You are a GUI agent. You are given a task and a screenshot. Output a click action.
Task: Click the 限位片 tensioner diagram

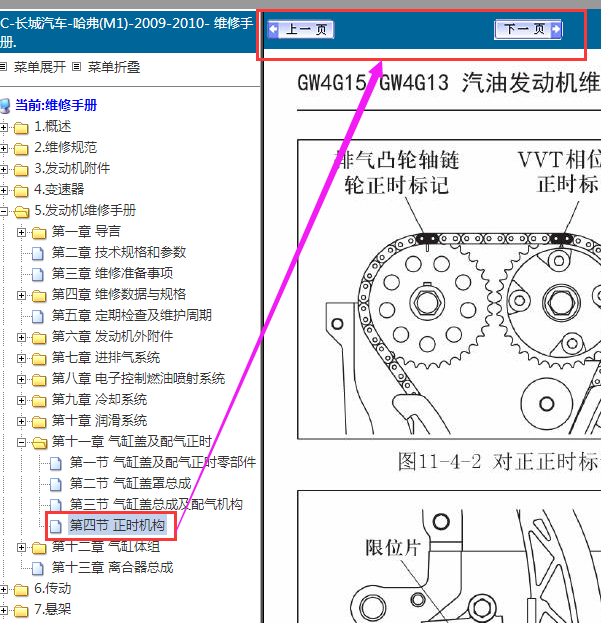[449, 557]
